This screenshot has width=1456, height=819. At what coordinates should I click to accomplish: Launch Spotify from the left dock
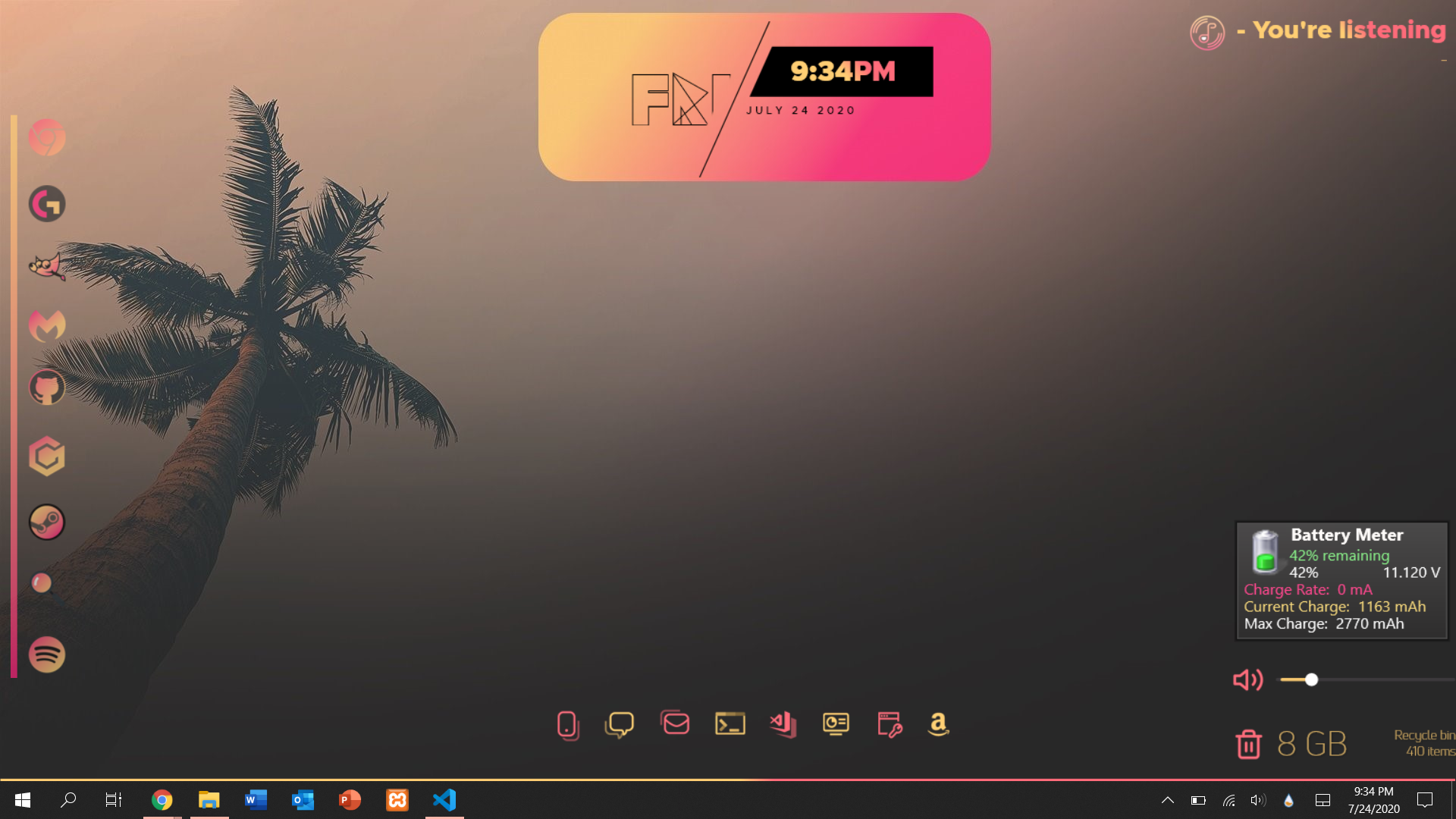(47, 654)
